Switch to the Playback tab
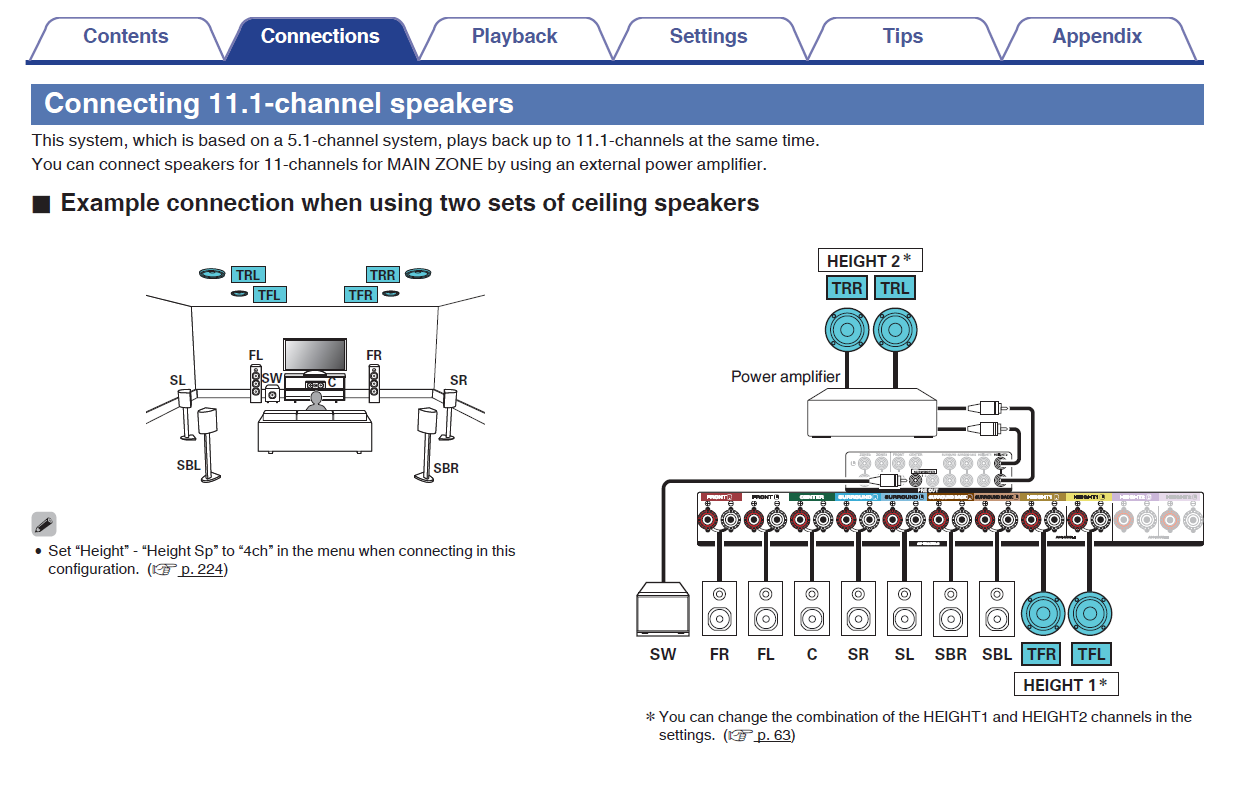Screen dimensions: 1233x806 (x=514, y=37)
